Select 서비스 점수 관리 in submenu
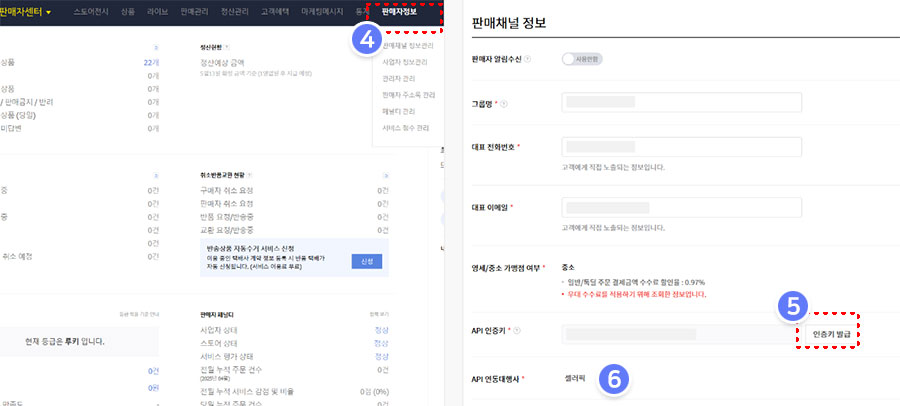 406,127
